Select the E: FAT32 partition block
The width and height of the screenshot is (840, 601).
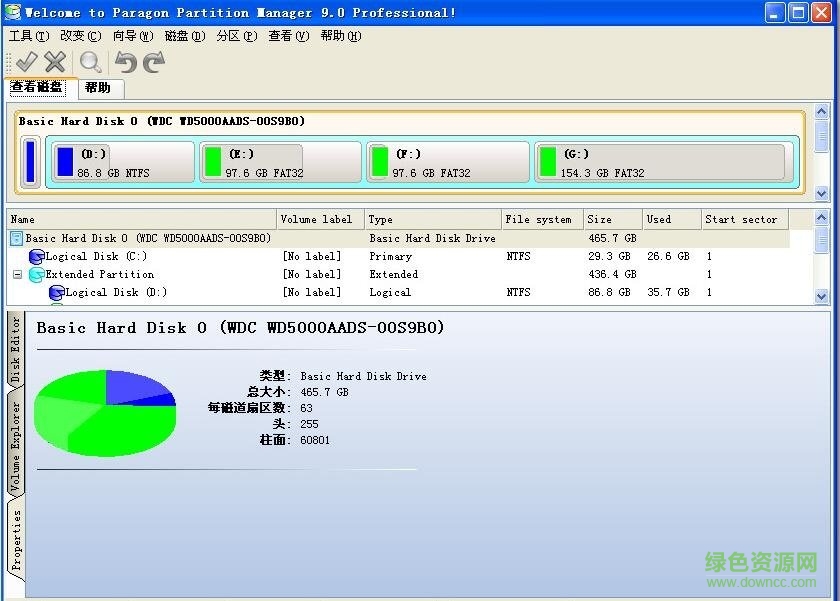click(x=280, y=161)
